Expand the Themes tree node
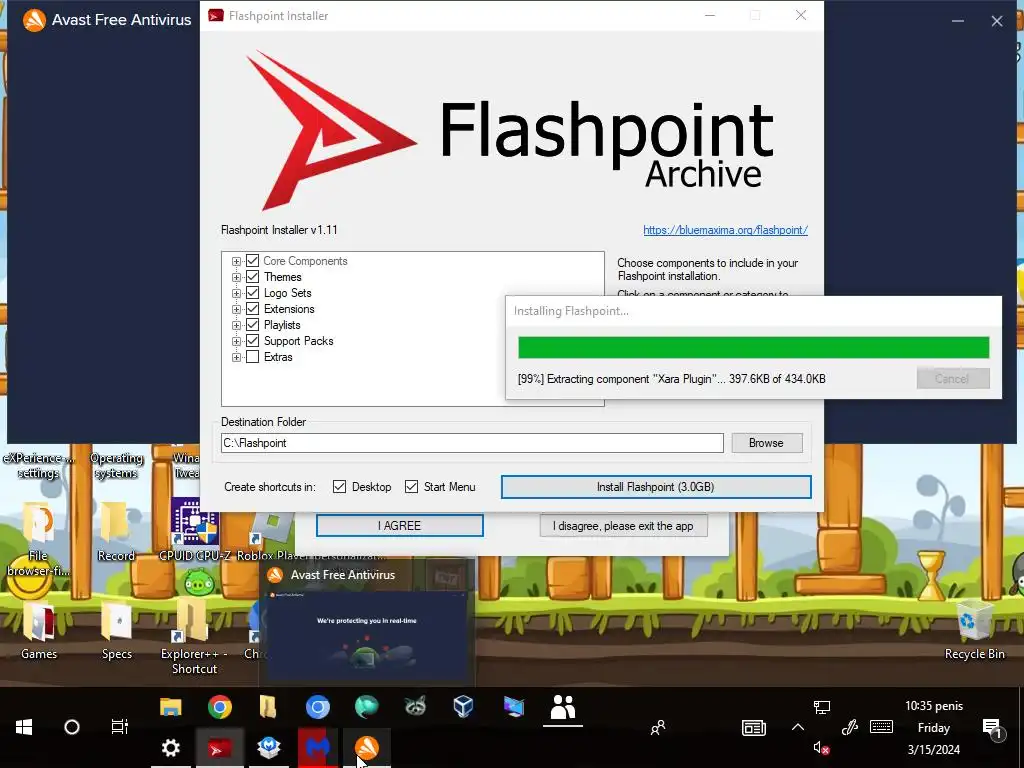Viewport: 1024px width, 768px height. [236, 277]
